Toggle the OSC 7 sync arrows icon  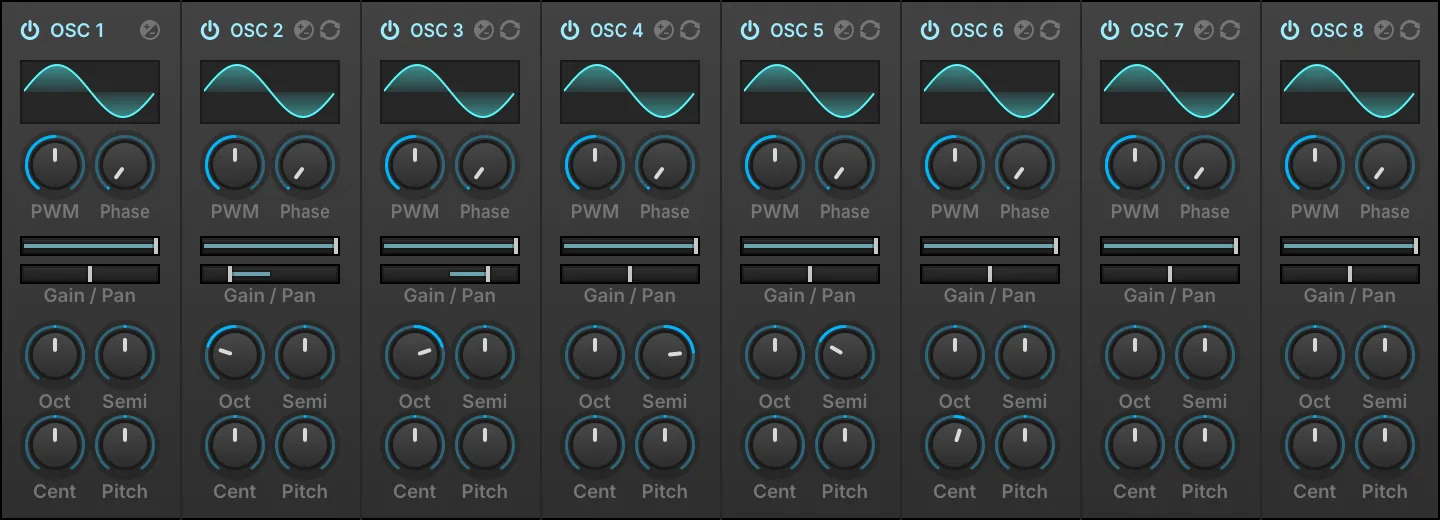[1230, 31]
